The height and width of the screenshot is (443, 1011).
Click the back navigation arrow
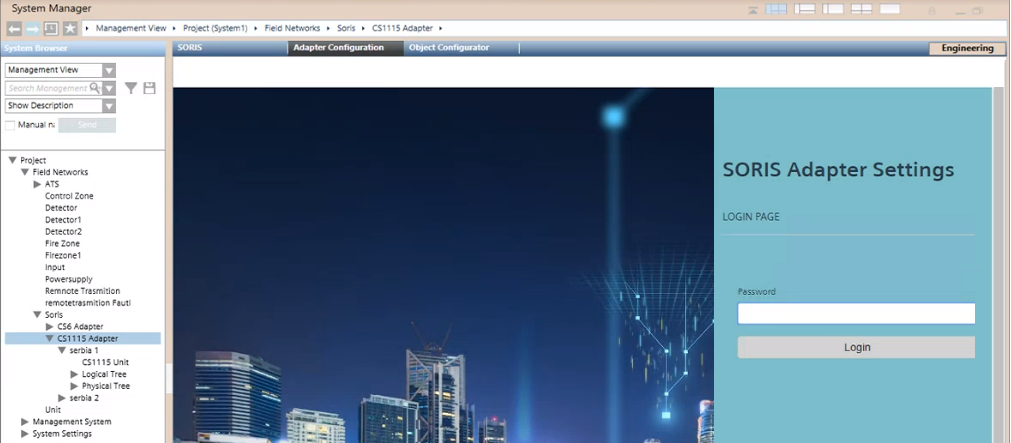pyautogui.click(x=14, y=28)
